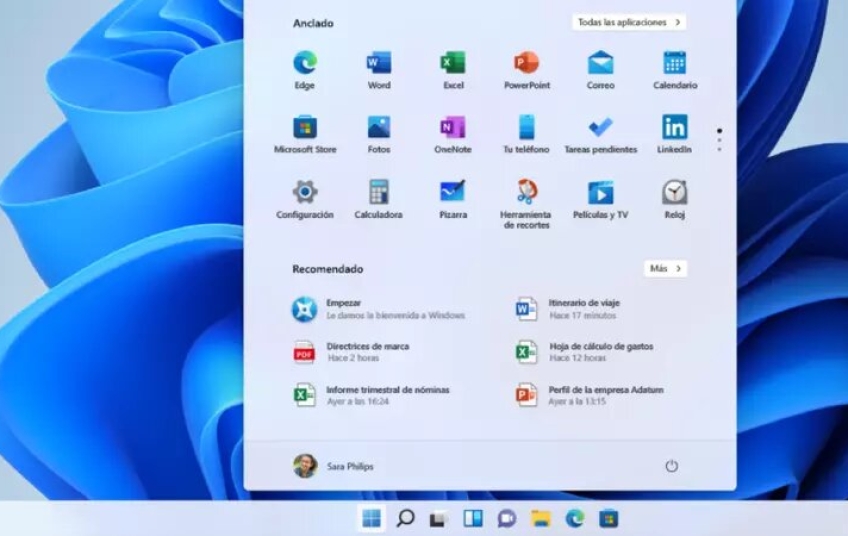Go to next pinned apps page dot
Viewport: 848px width, 536px height.
click(719, 140)
